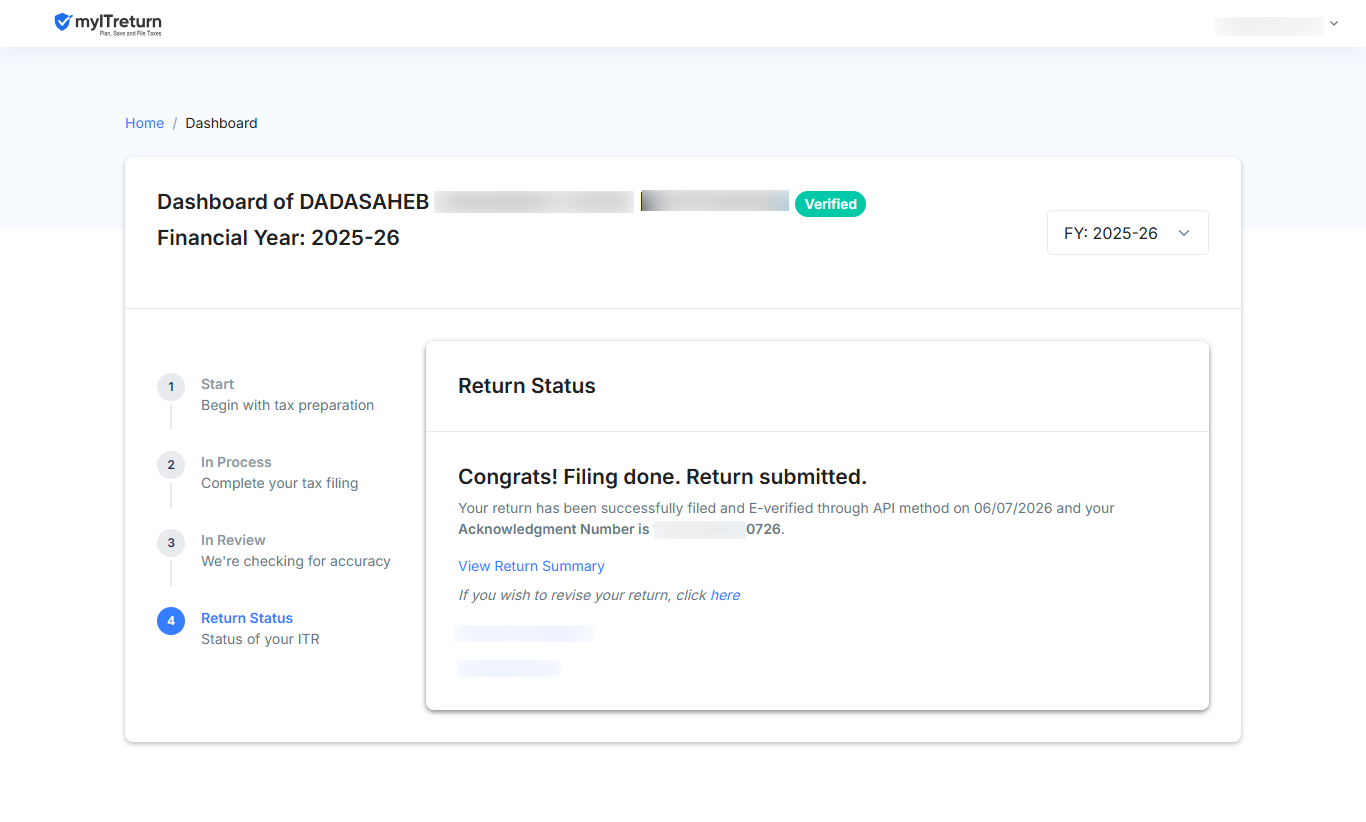
Task: Click the myITreturn logo
Action: point(108,23)
